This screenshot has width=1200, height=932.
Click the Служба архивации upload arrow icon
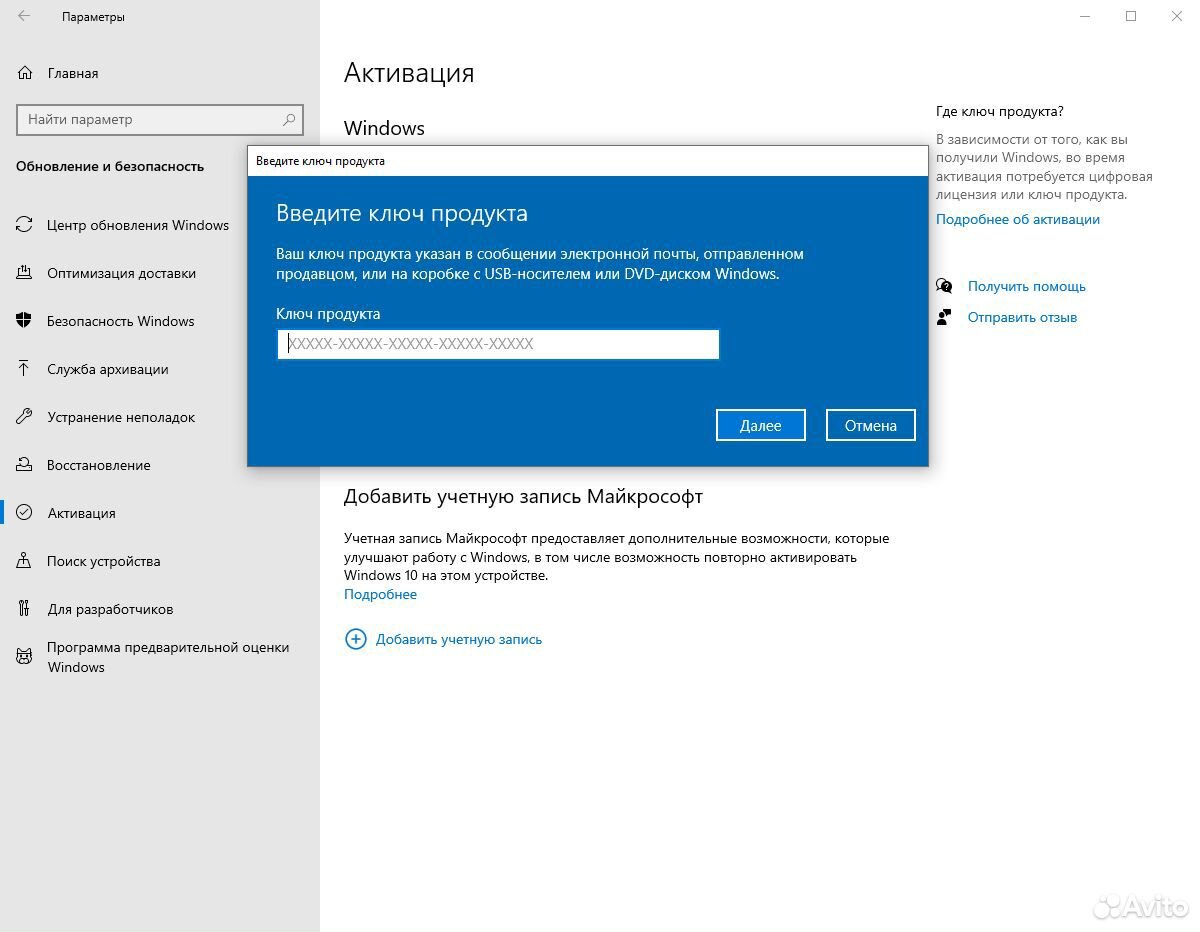(24, 369)
